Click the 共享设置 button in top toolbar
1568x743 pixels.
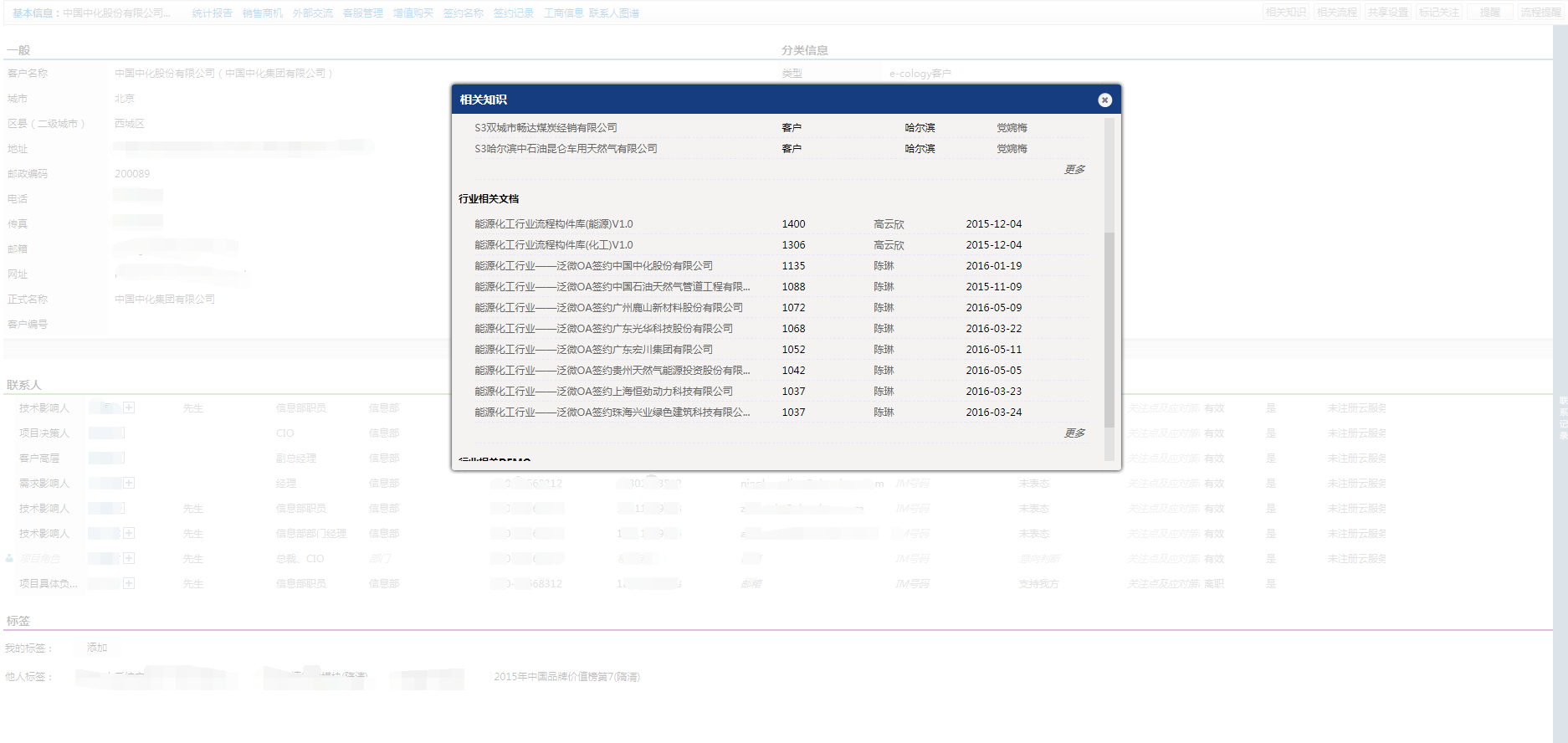coord(1387,13)
